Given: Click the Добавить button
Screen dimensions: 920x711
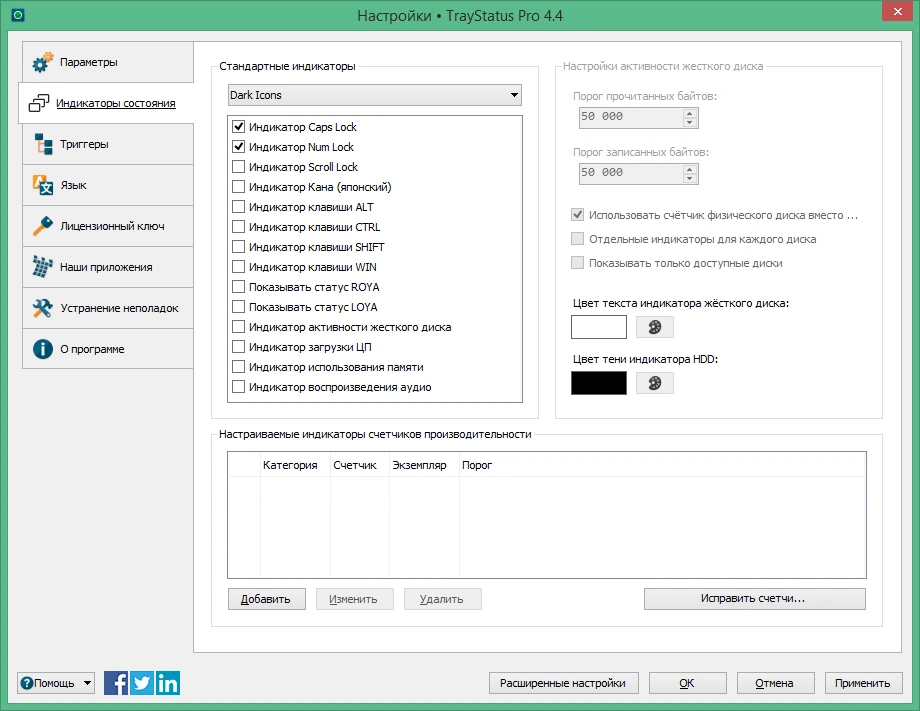Looking at the screenshot, I should coord(266,599).
